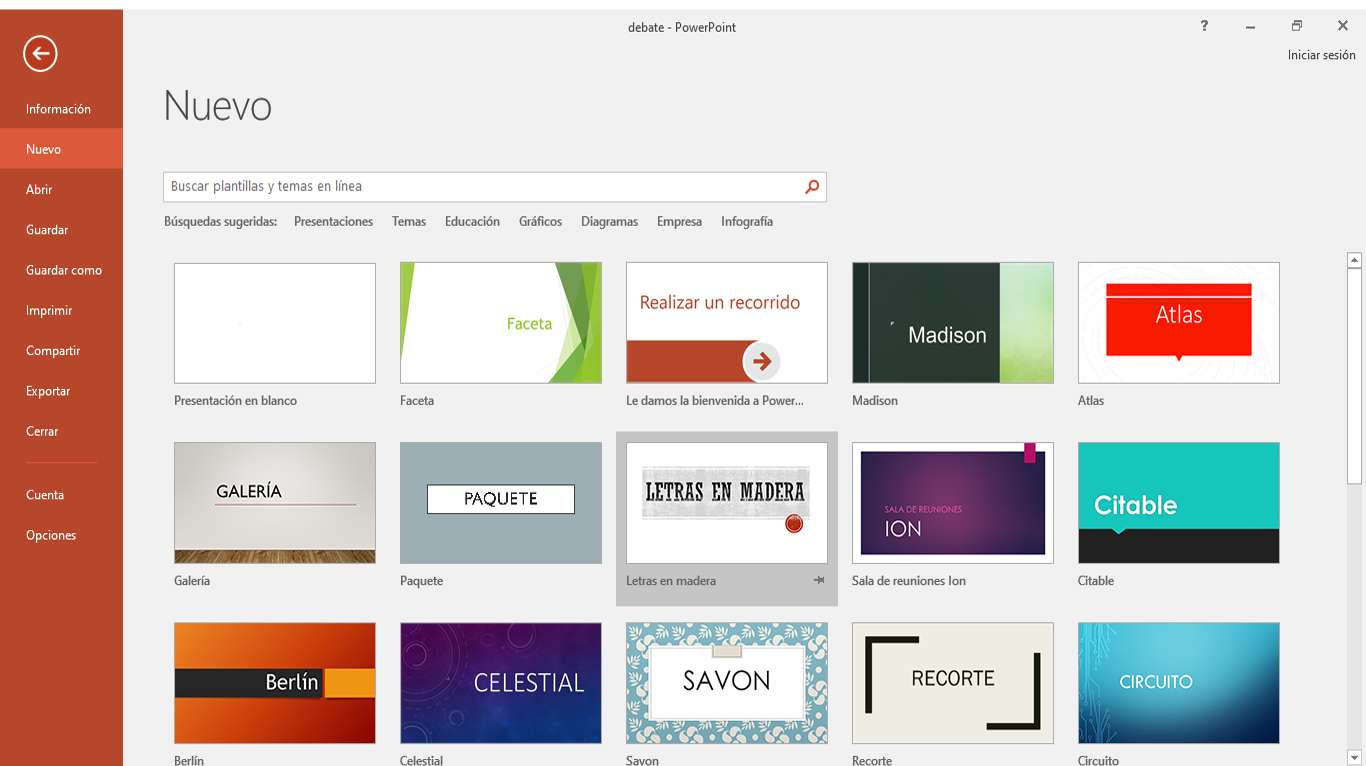Click the Infografía suggested search link
This screenshot has width=1366, height=766.
click(746, 222)
